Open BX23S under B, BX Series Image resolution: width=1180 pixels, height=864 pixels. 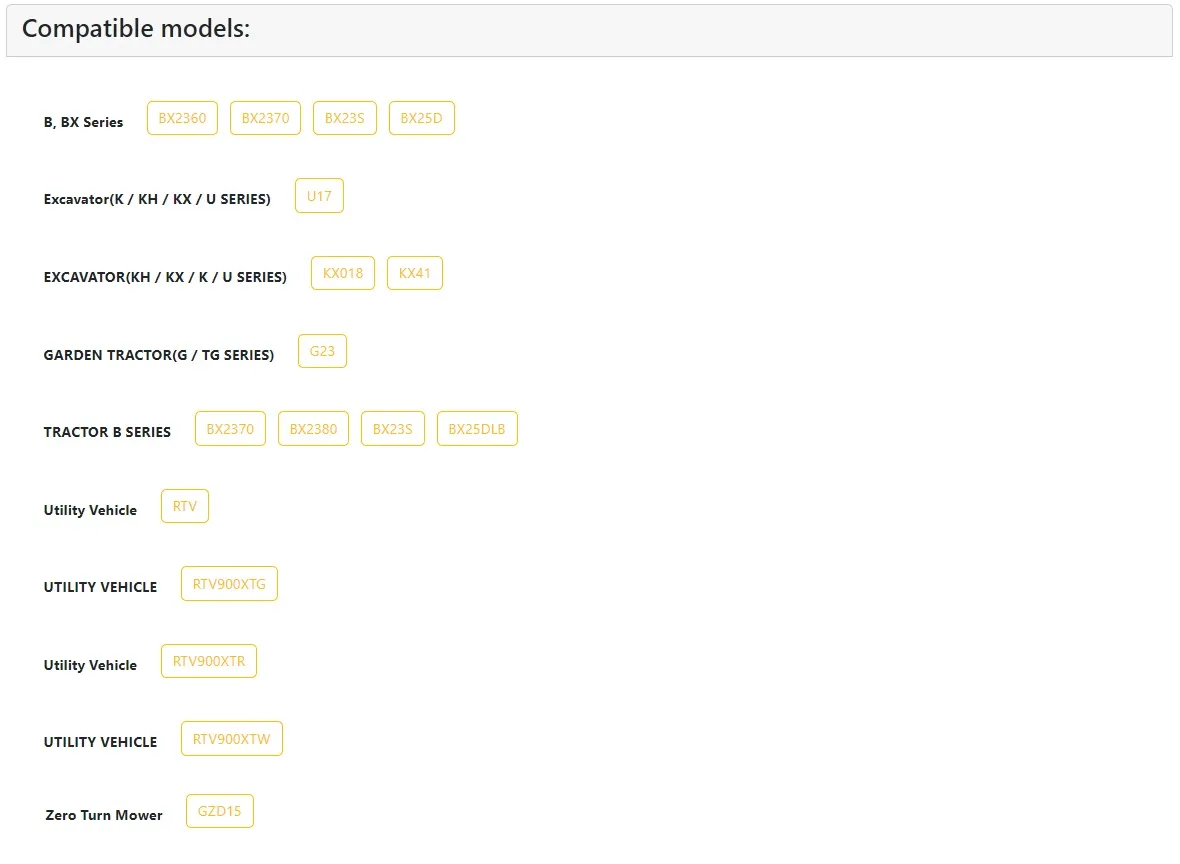click(x=344, y=118)
